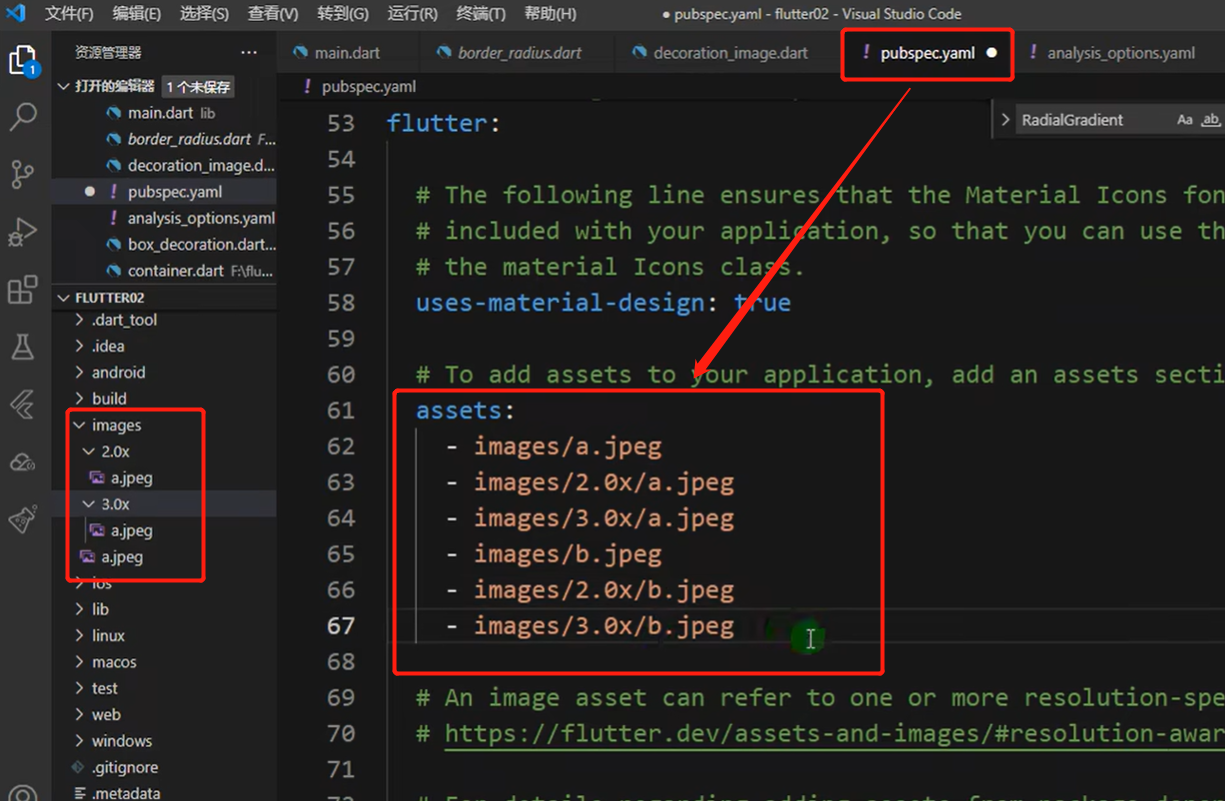Open .gitignore in the file tree
The image size is (1225, 801).
[x=124, y=767]
